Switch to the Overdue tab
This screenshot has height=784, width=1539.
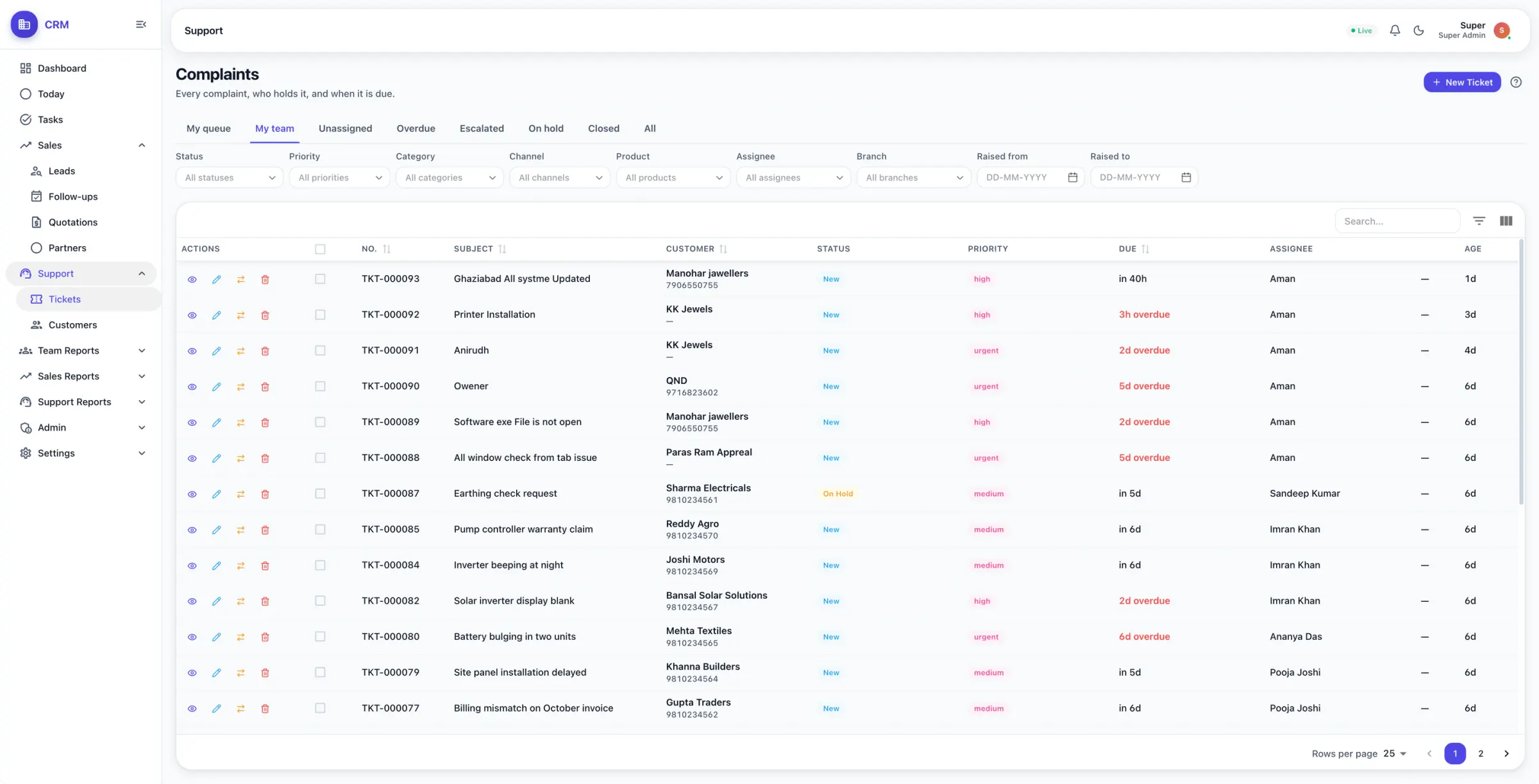click(416, 129)
